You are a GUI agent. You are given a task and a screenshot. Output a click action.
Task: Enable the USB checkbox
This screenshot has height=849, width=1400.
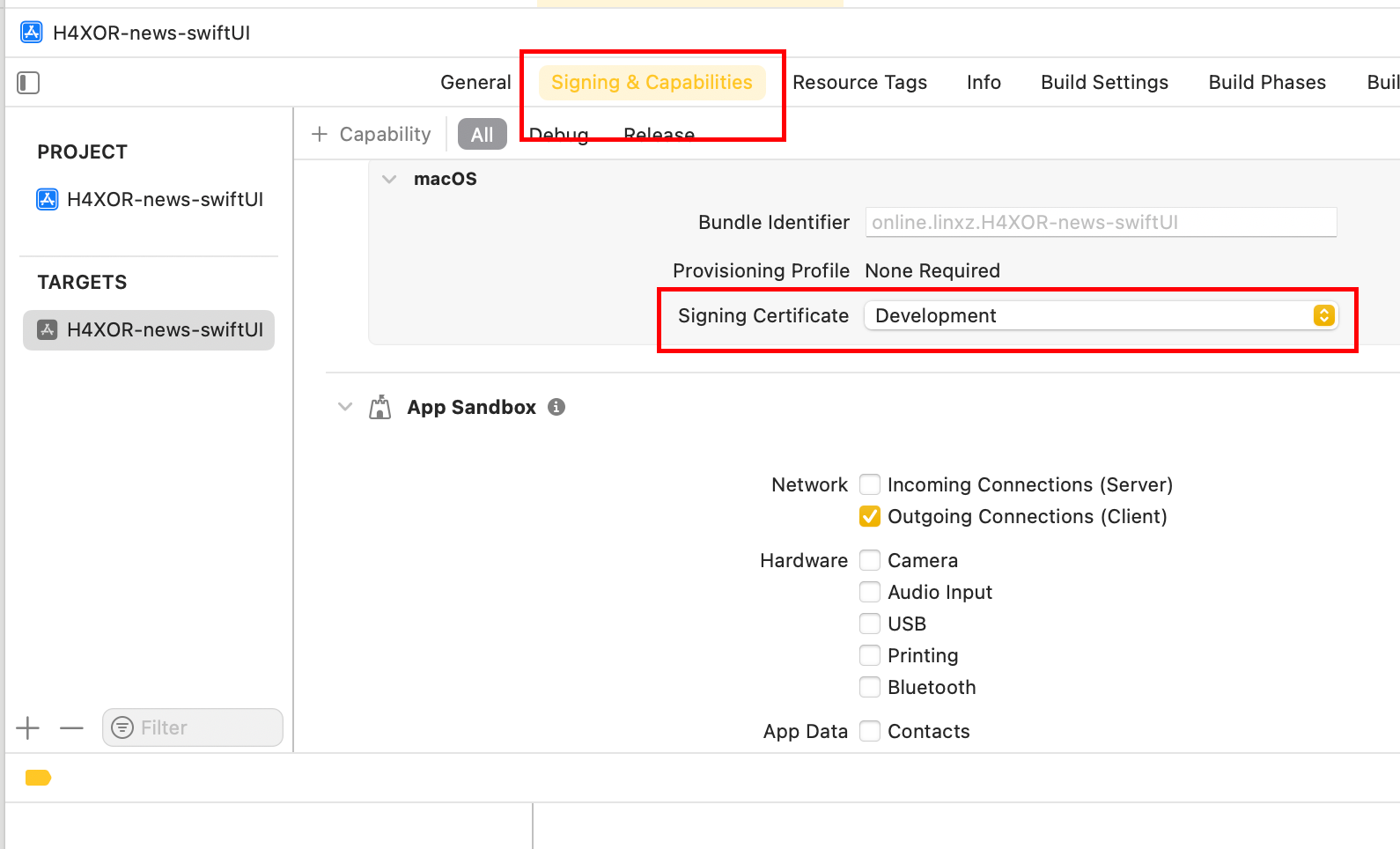(870, 624)
